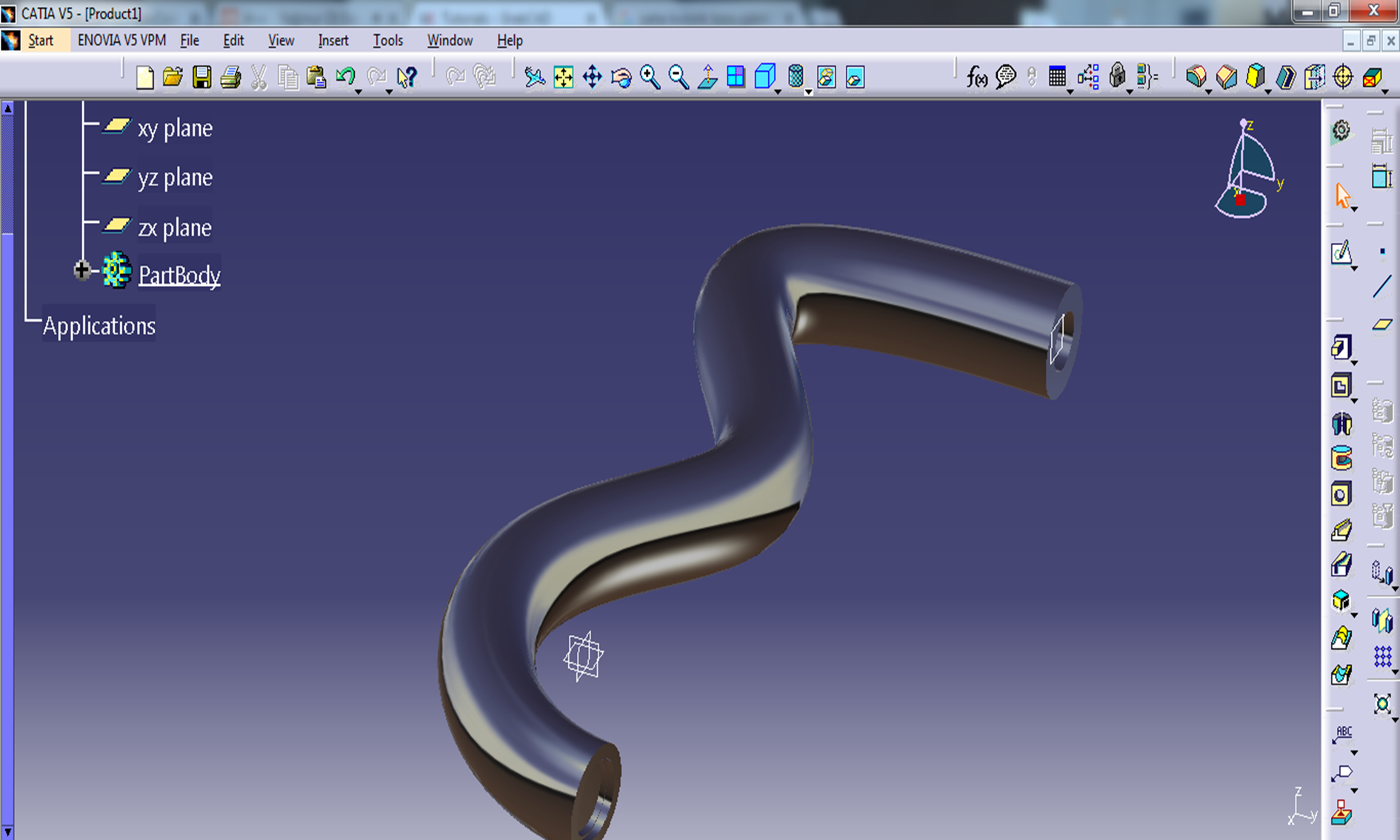Image resolution: width=1400 pixels, height=840 pixels.
Task: Expand the PartBody tree node
Action: (x=81, y=271)
